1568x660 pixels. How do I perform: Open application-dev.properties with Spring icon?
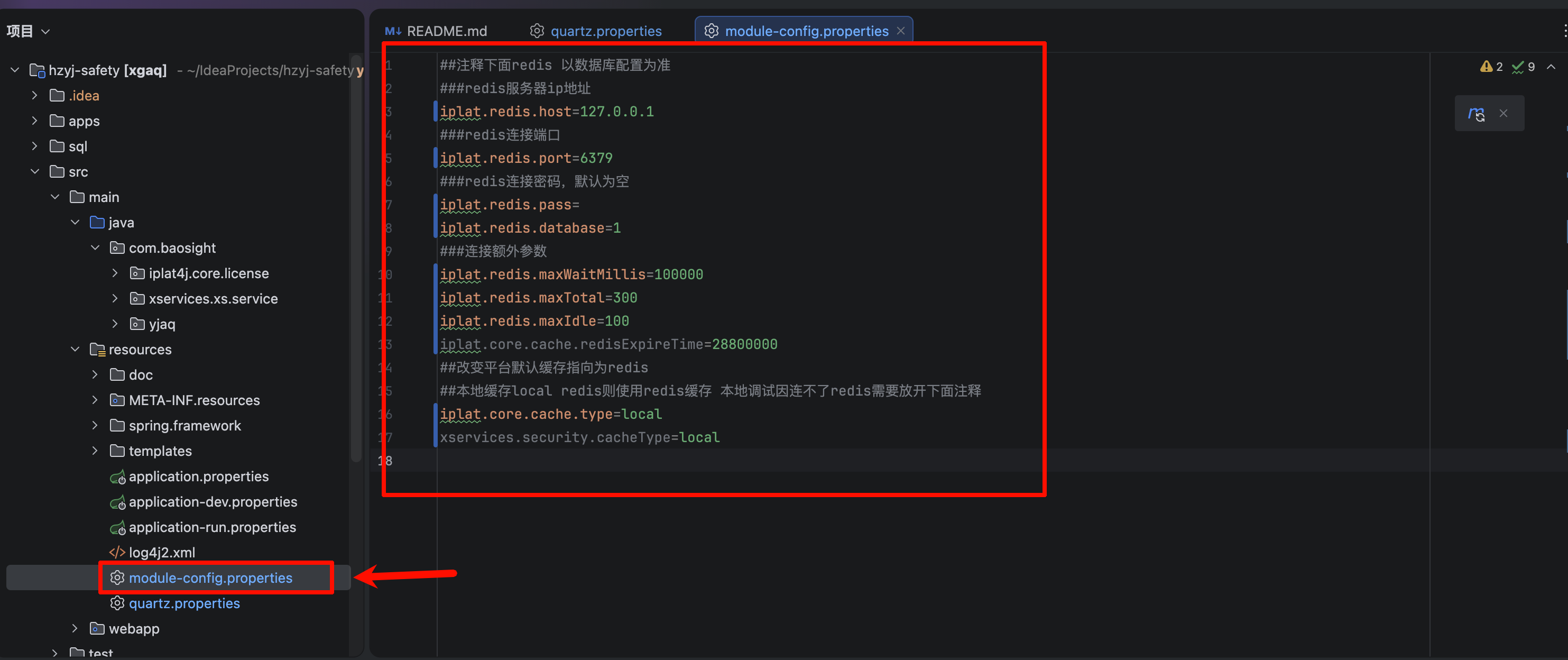213,502
